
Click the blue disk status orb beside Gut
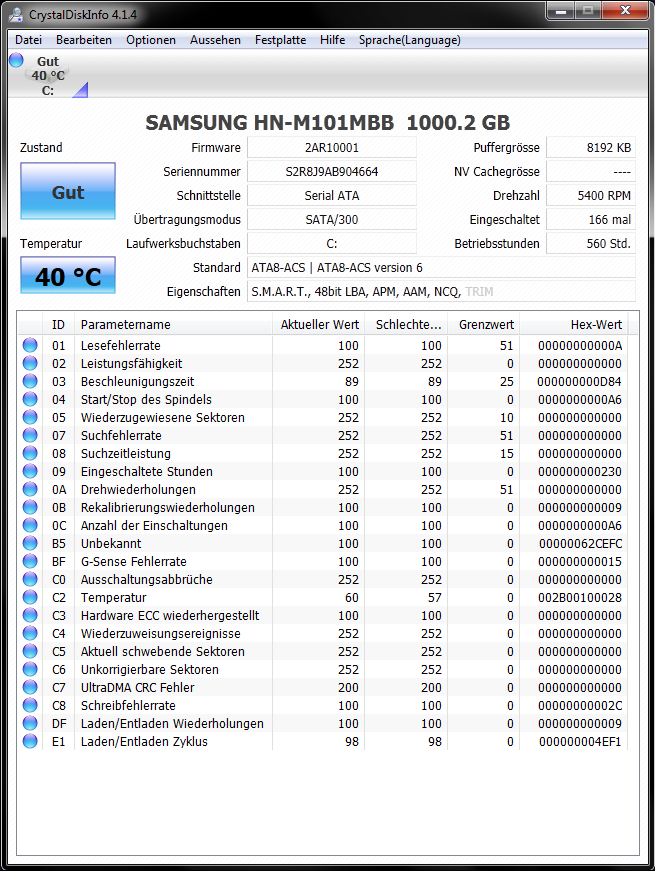pyautogui.click(x=17, y=59)
